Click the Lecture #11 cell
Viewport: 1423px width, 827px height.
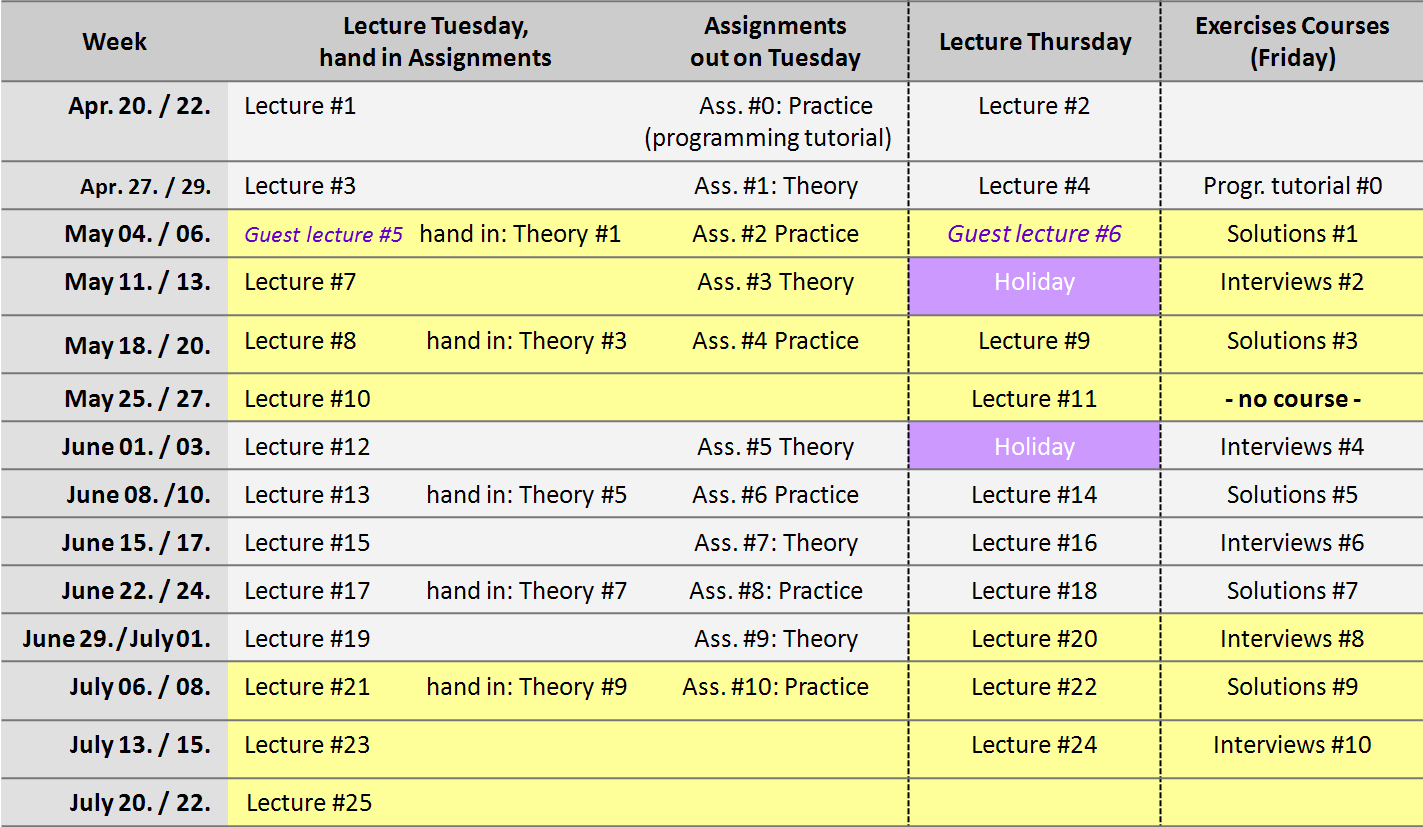[x=1035, y=399]
